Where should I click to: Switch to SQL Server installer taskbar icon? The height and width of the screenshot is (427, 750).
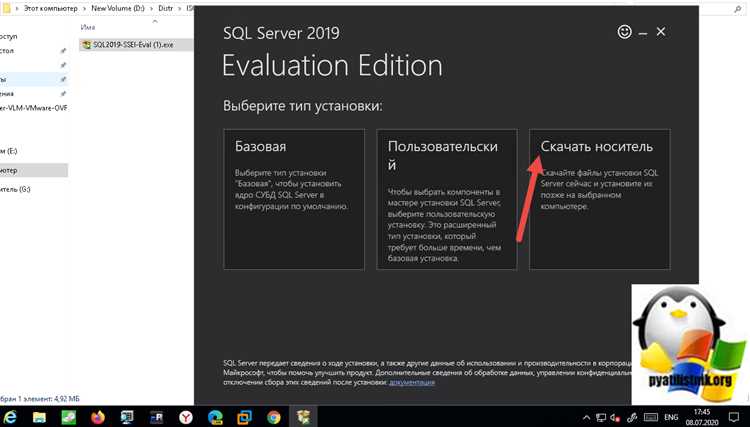303,417
